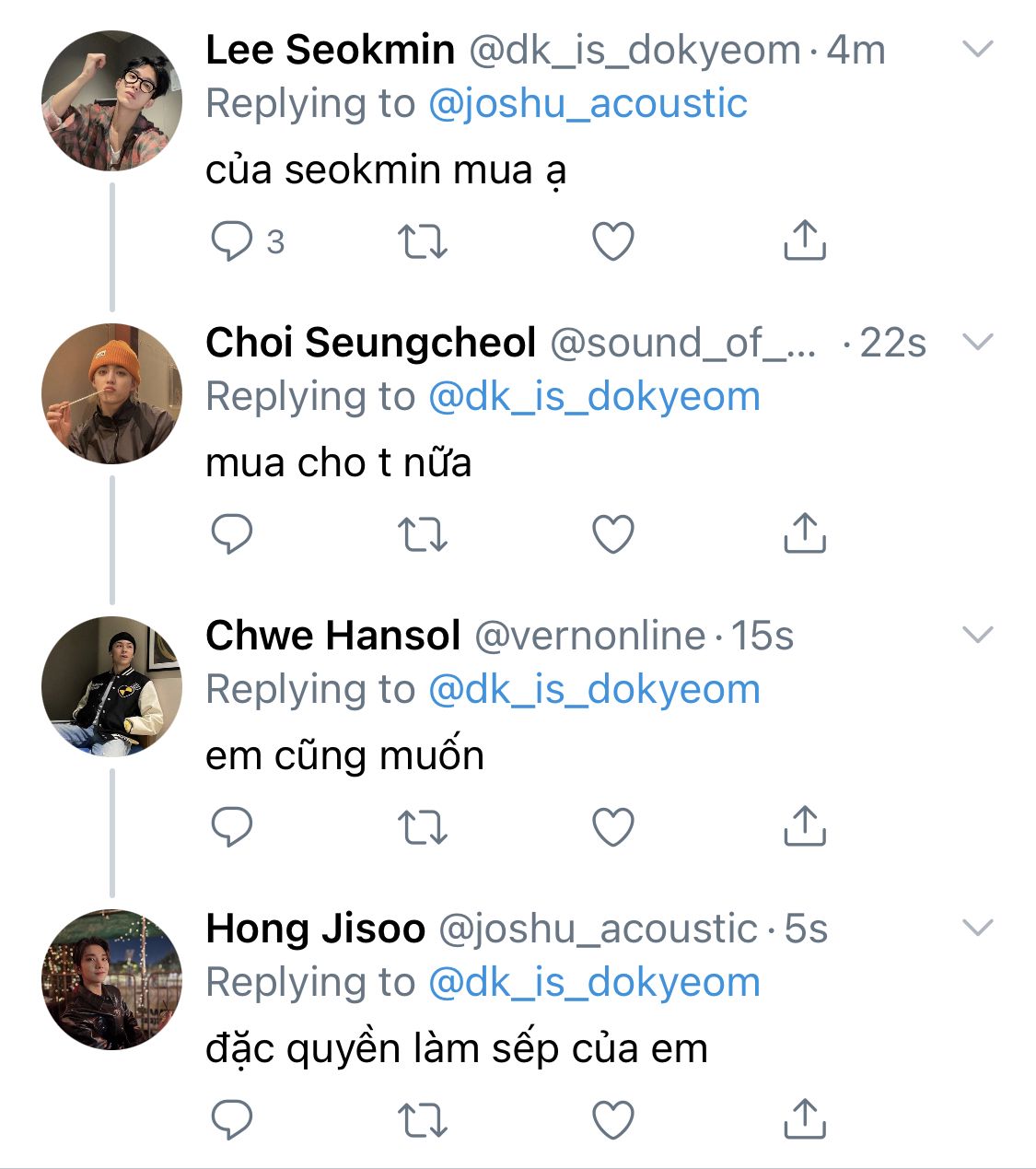Like Choi Seungcheol's tweet

pos(612,534)
